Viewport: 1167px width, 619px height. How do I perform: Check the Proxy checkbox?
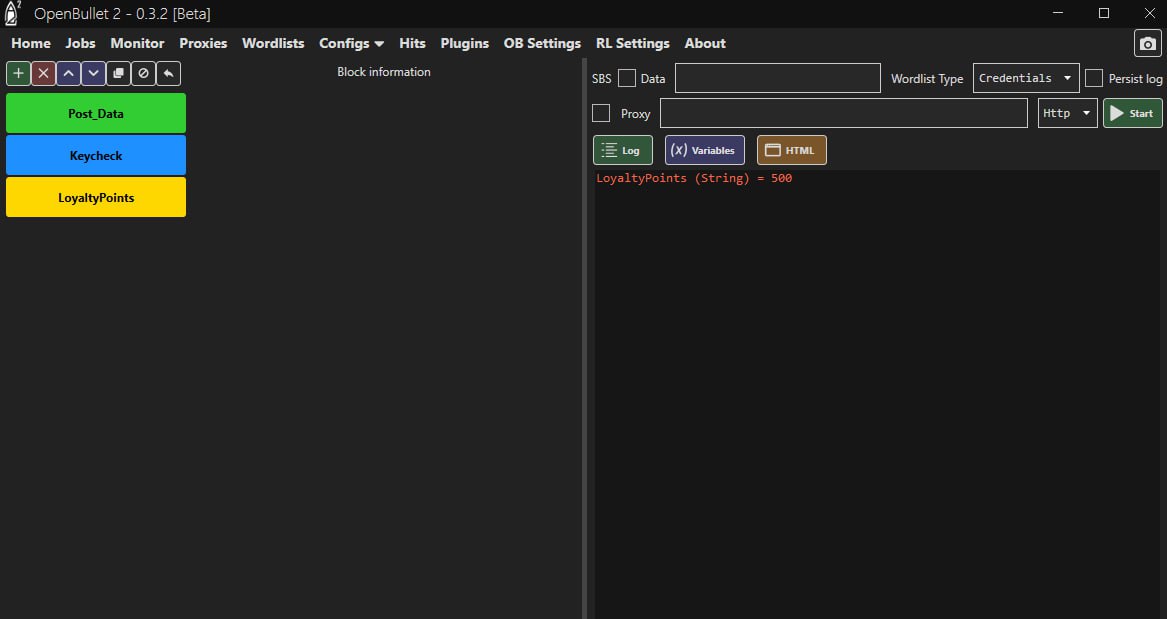click(x=601, y=113)
